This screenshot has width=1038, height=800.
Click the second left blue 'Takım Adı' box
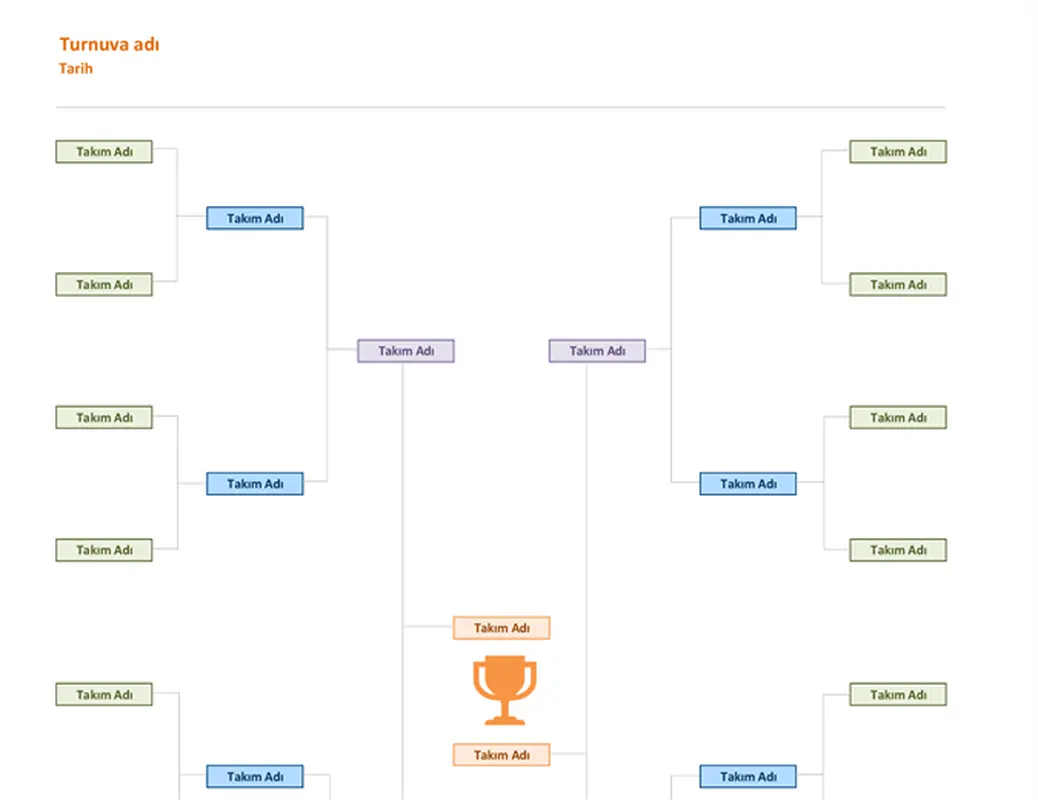click(x=255, y=483)
